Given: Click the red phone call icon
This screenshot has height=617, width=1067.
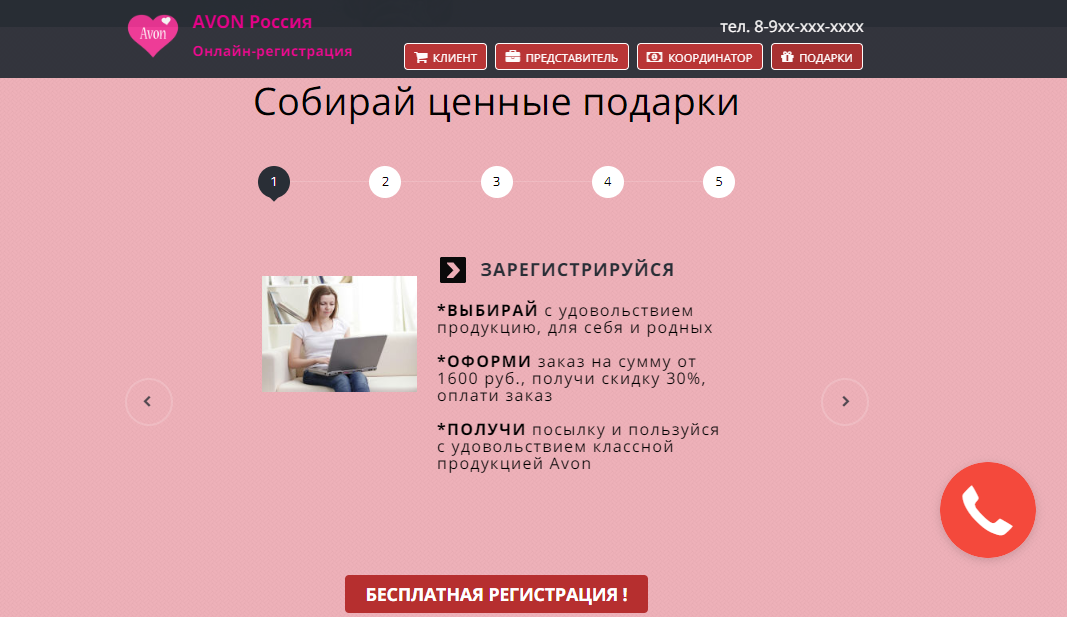Looking at the screenshot, I should pyautogui.click(x=988, y=510).
